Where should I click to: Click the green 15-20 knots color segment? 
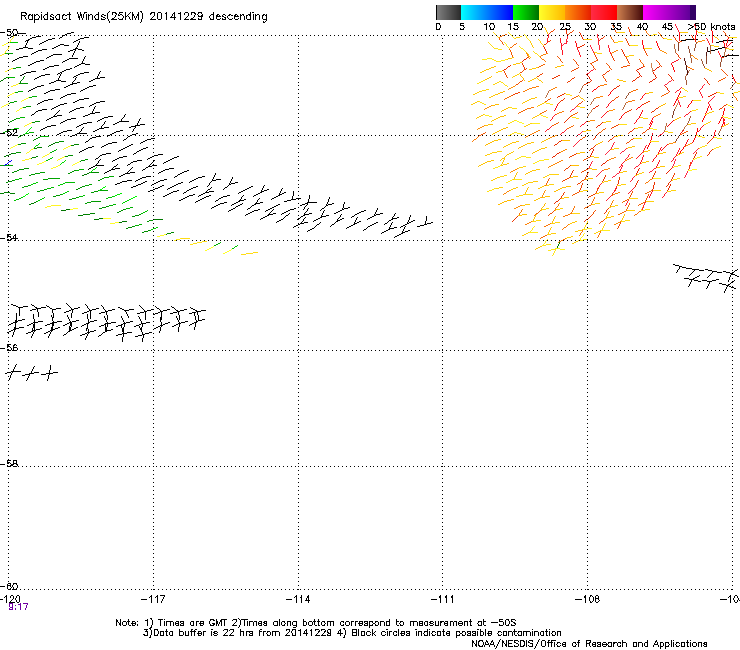click(526, 12)
